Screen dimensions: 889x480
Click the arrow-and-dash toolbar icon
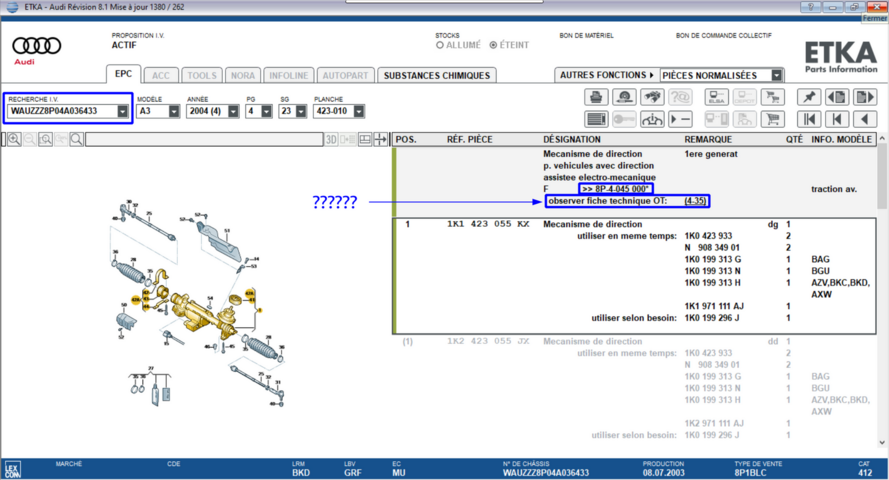point(680,119)
